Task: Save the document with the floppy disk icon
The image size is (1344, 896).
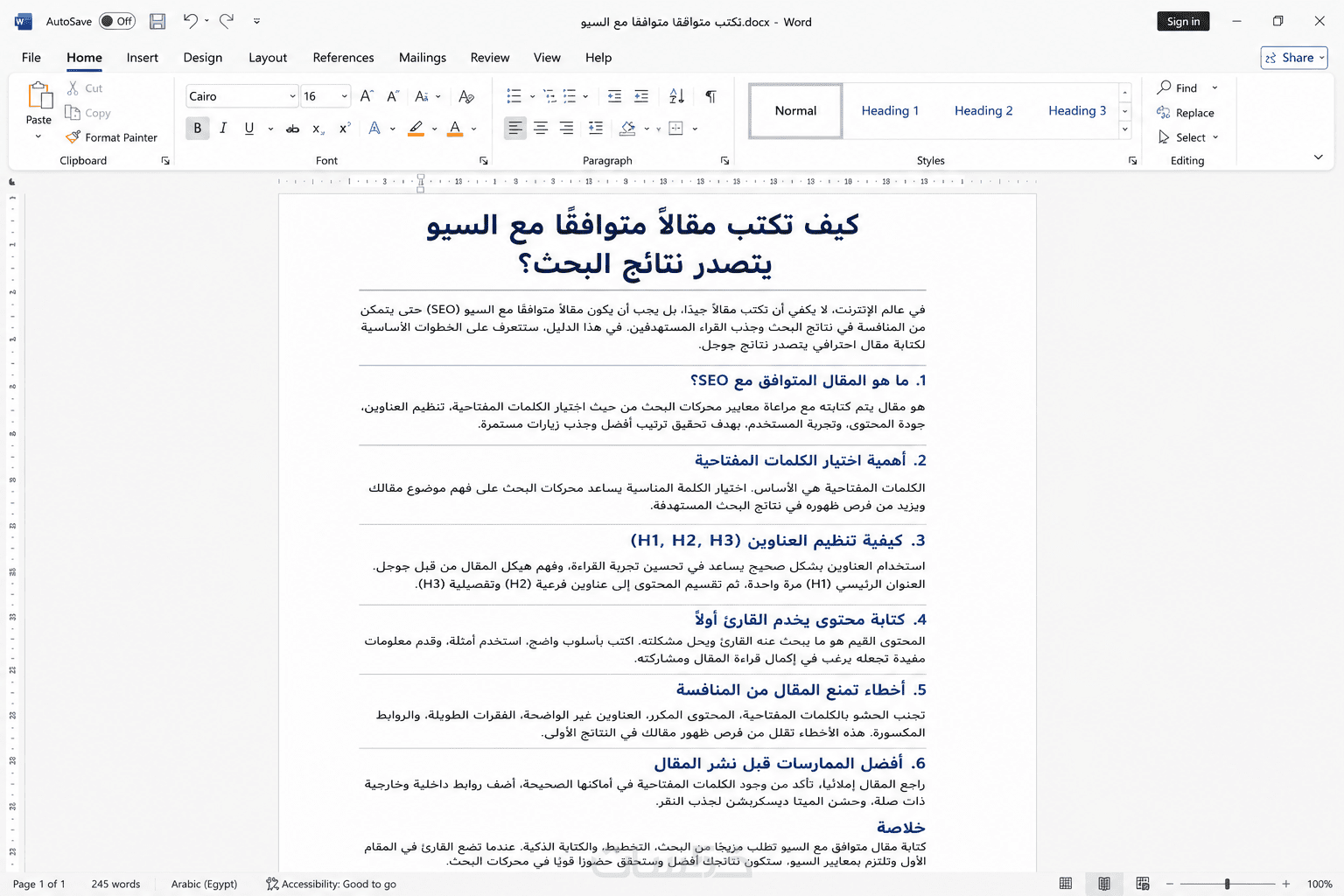Action: (x=157, y=21)
